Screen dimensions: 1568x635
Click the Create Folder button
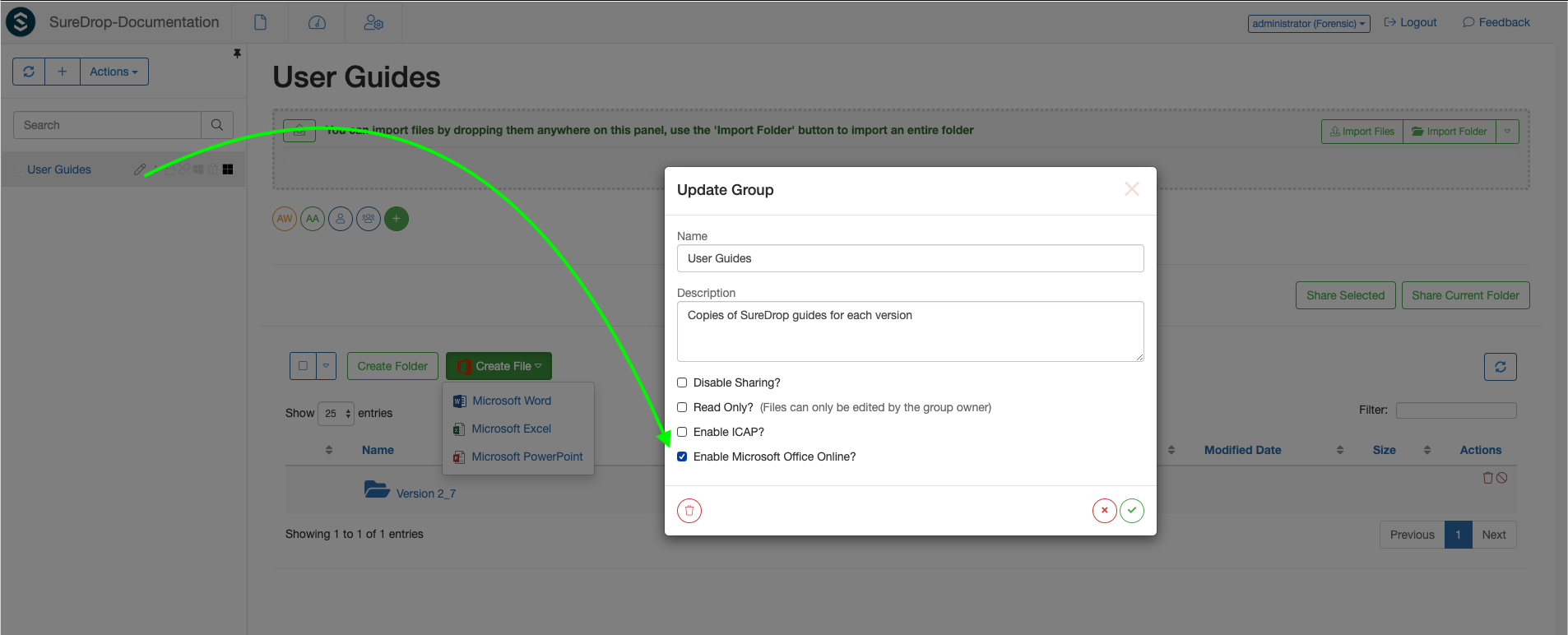coord(392,366)
